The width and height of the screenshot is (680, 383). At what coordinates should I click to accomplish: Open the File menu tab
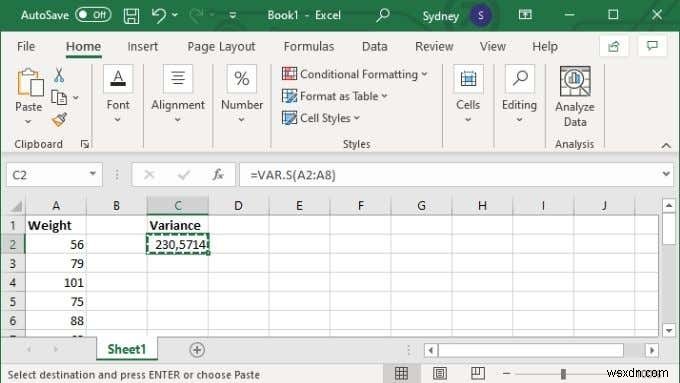26,46
